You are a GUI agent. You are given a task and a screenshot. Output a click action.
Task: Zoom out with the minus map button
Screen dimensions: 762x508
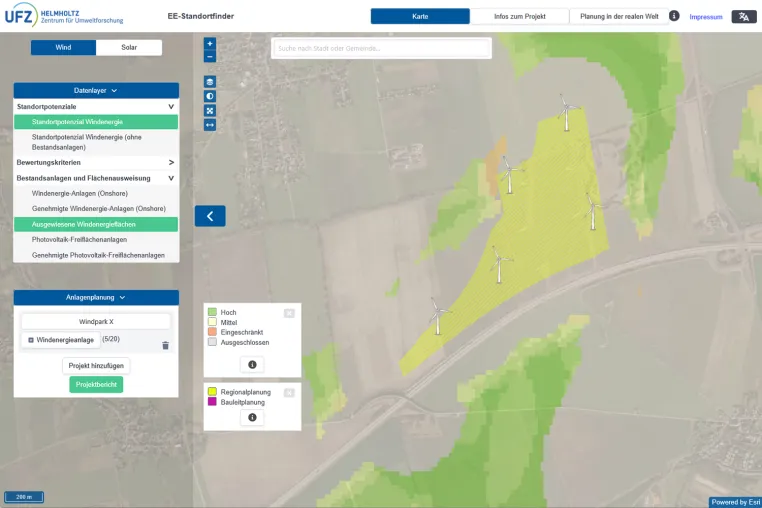pos(209,56)
